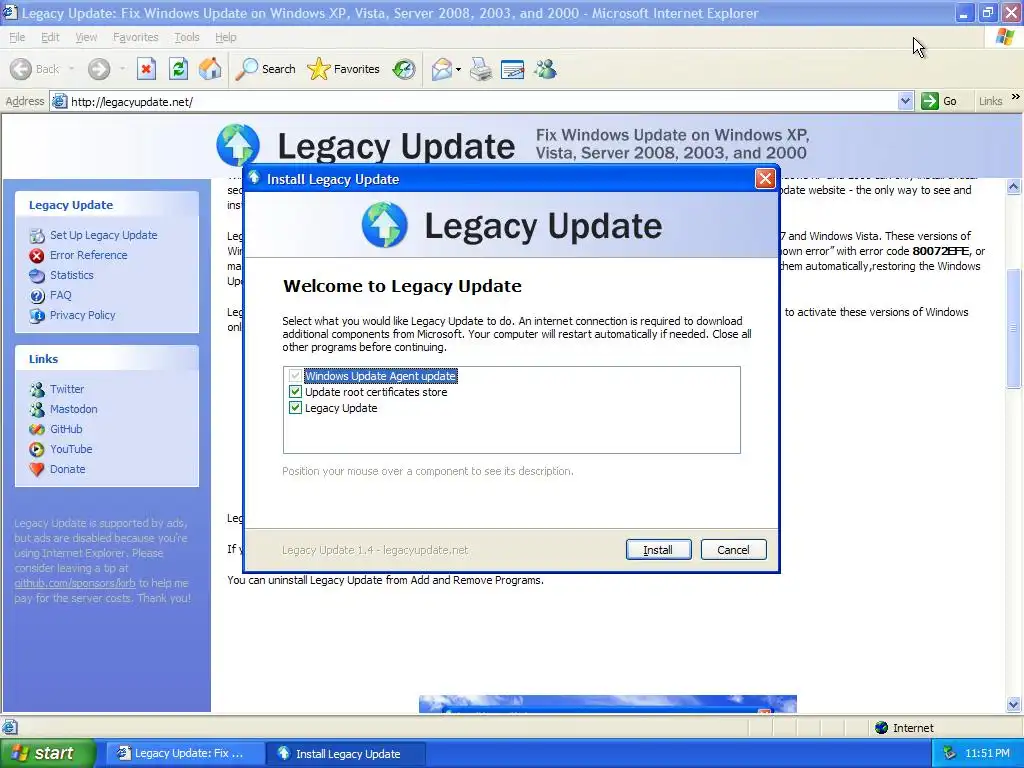The image size is (1024, 768).
Task: Click the Mastodon people icon in Links
Action: [37, 409]
